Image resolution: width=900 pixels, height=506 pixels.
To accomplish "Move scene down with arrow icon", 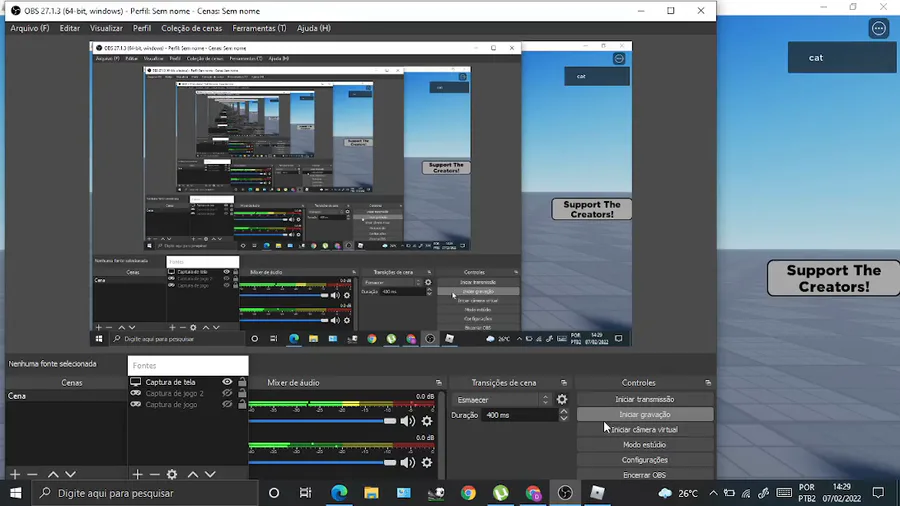I will pos(71,474).
